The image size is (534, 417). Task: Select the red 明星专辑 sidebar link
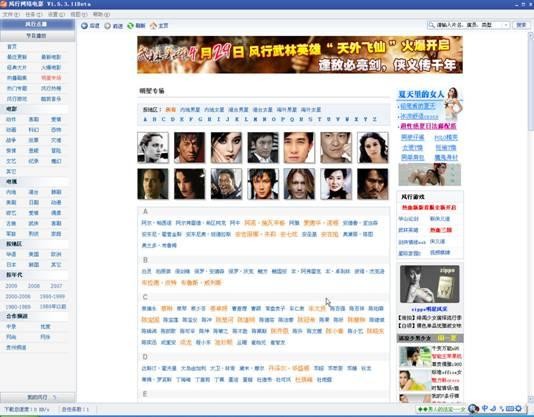pos(51,78)
